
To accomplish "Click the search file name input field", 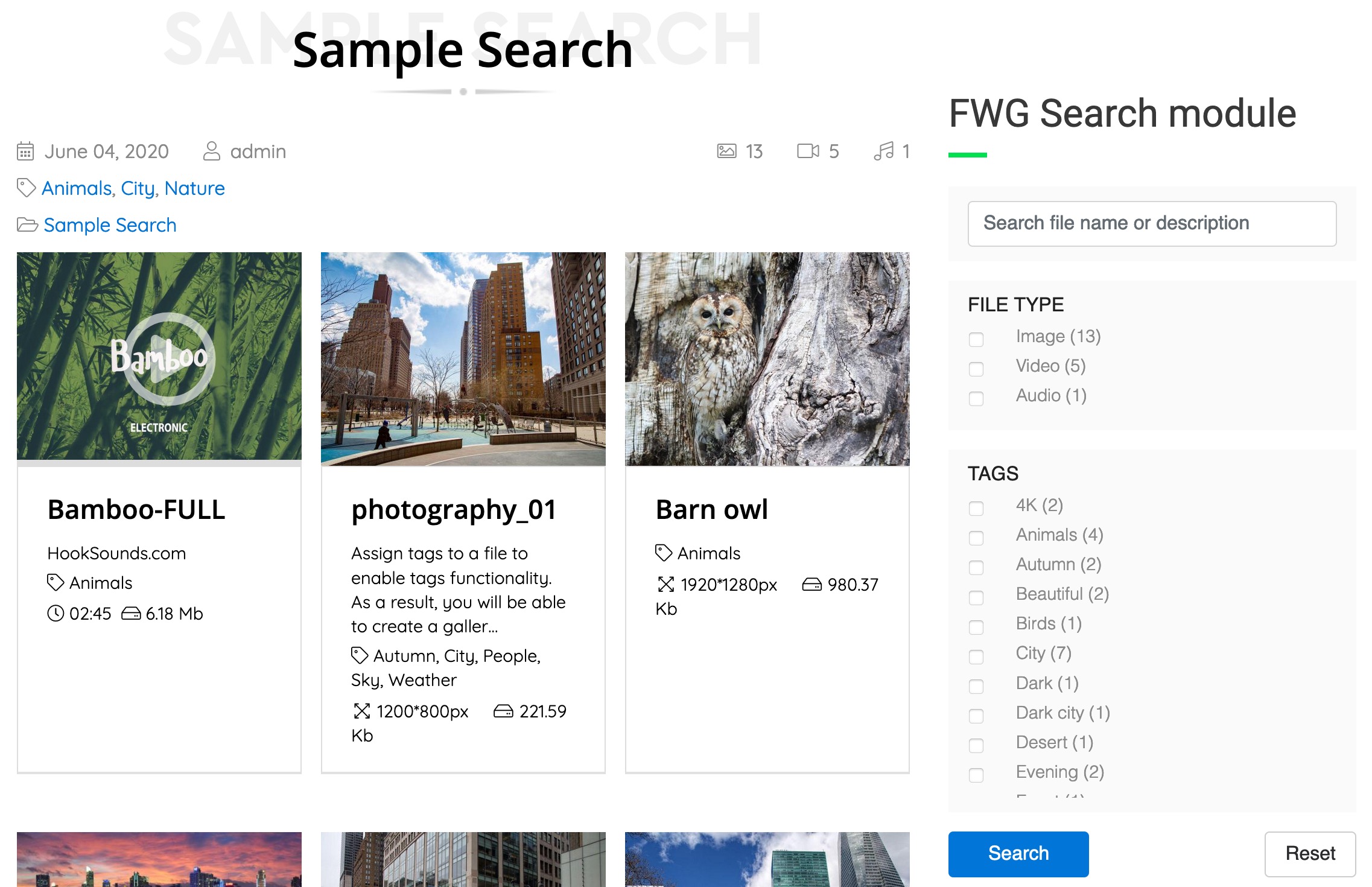I will (1151, 223).
